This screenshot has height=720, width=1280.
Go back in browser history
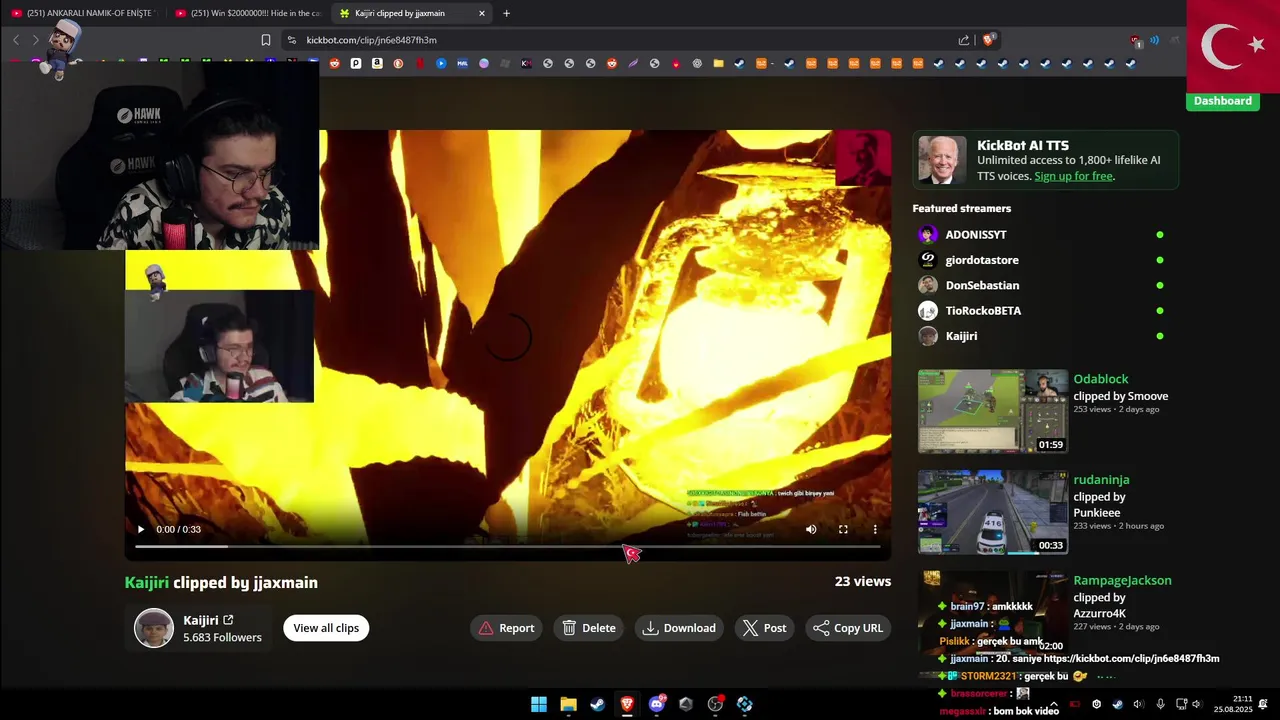[16, 40]
